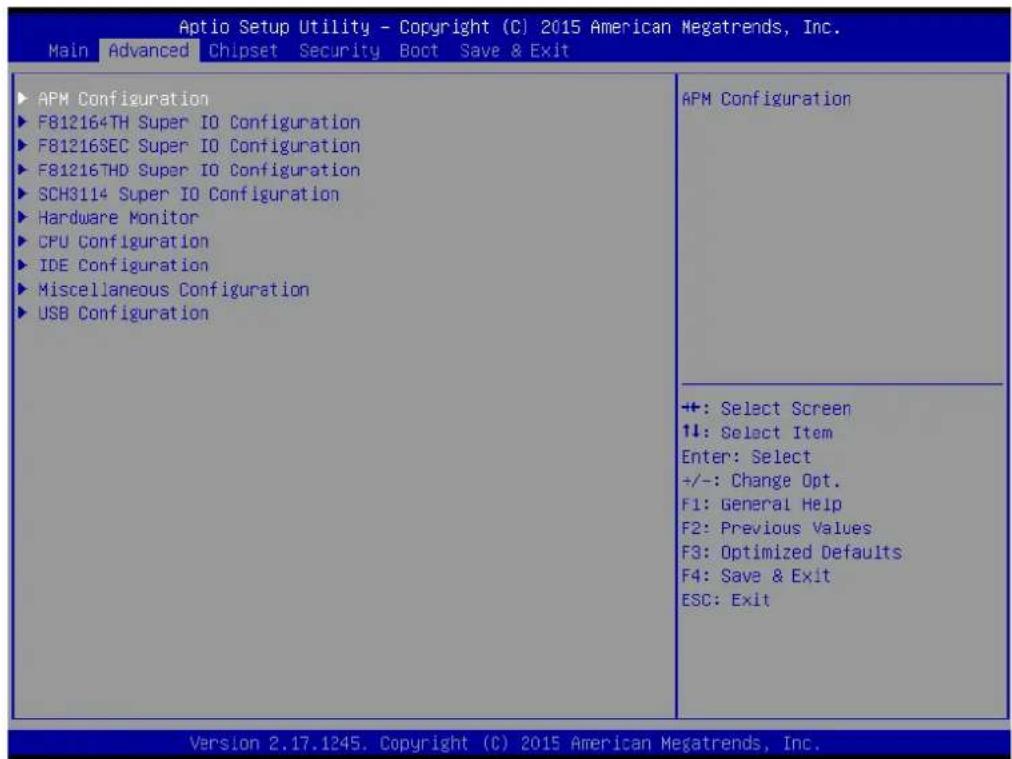
Task: Click the arrow beside CPU Configuration
Action: click(x=23, y=241)
